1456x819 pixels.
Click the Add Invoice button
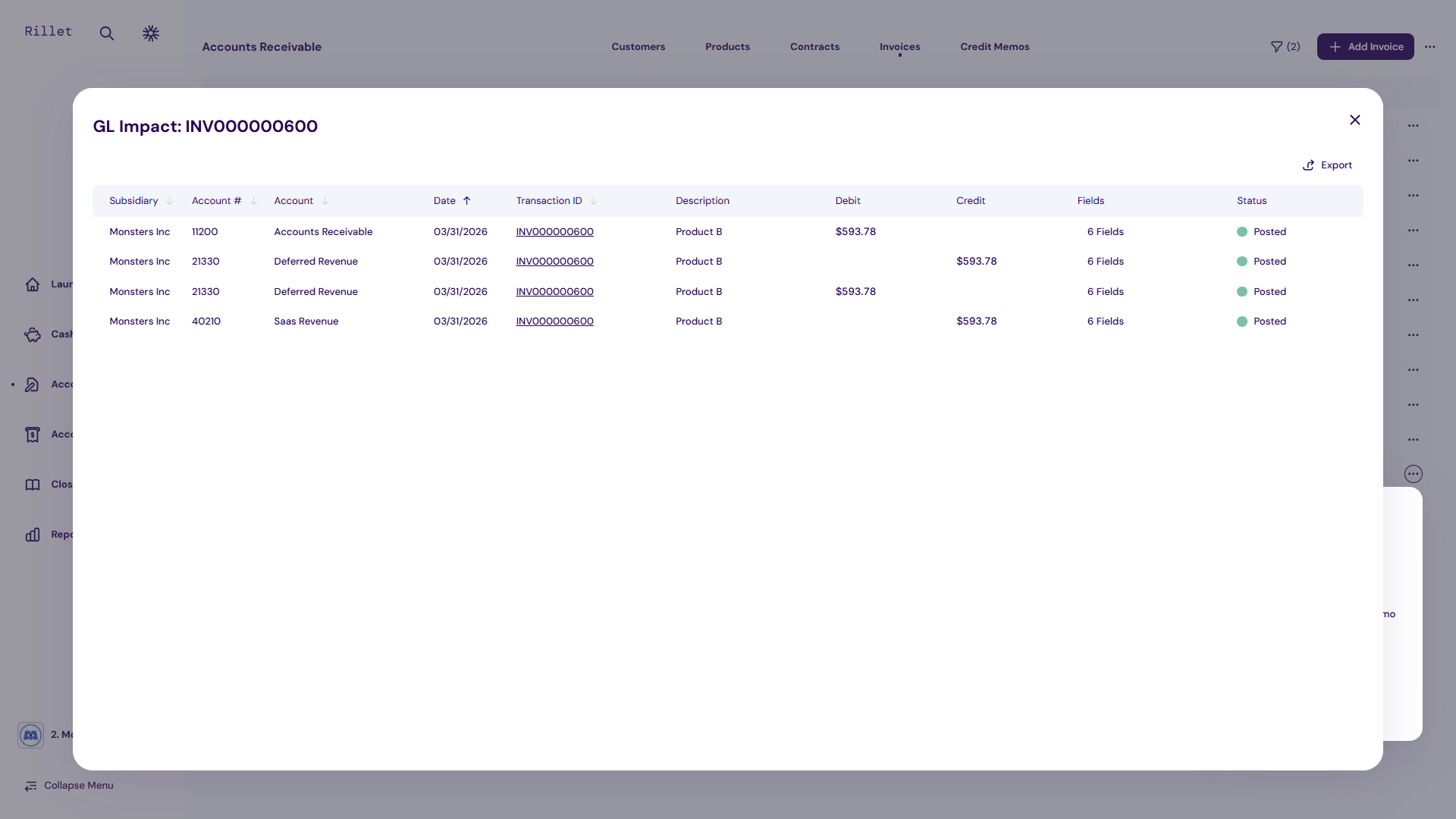1364,47
